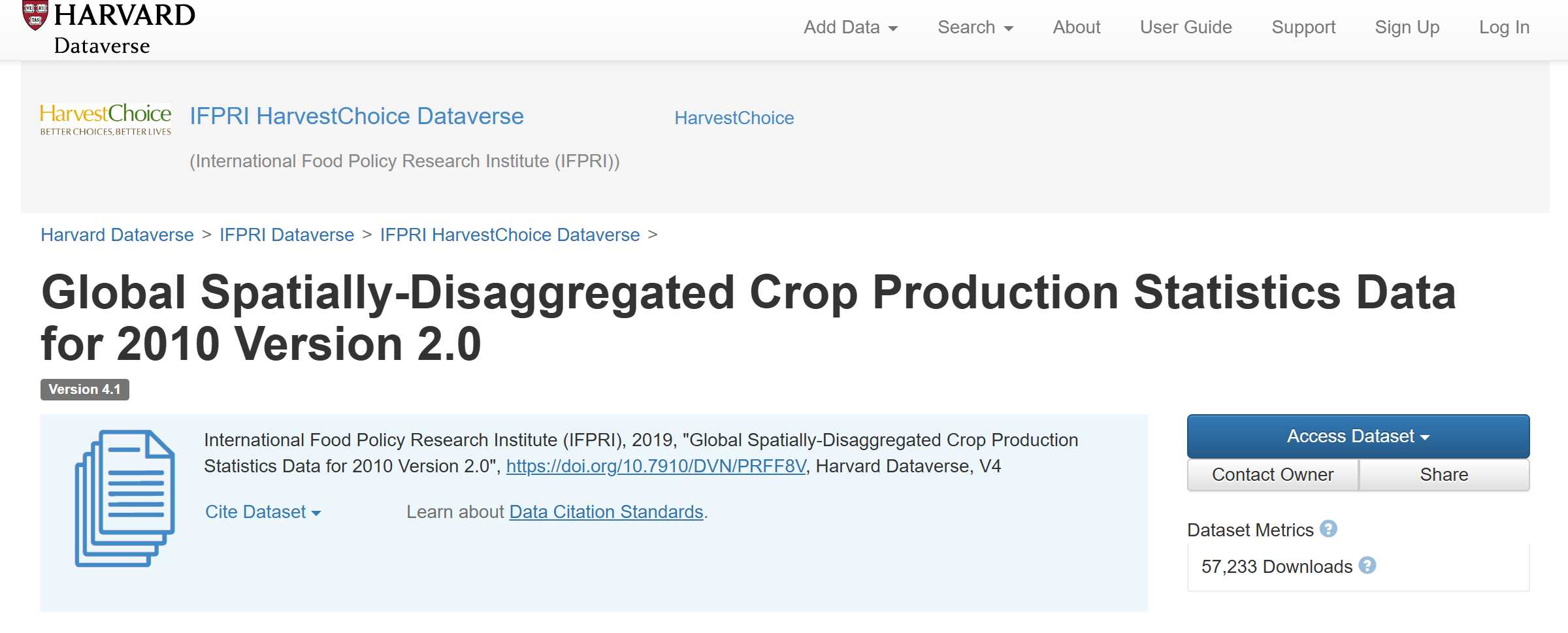This screenshot has width=1568, height=633.
Task: Click the dataset documents icon
Action: (x=125, y=498)
